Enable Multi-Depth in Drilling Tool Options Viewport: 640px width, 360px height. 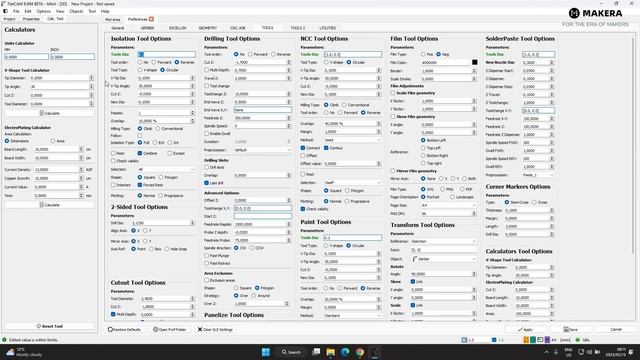click(207, 70)
